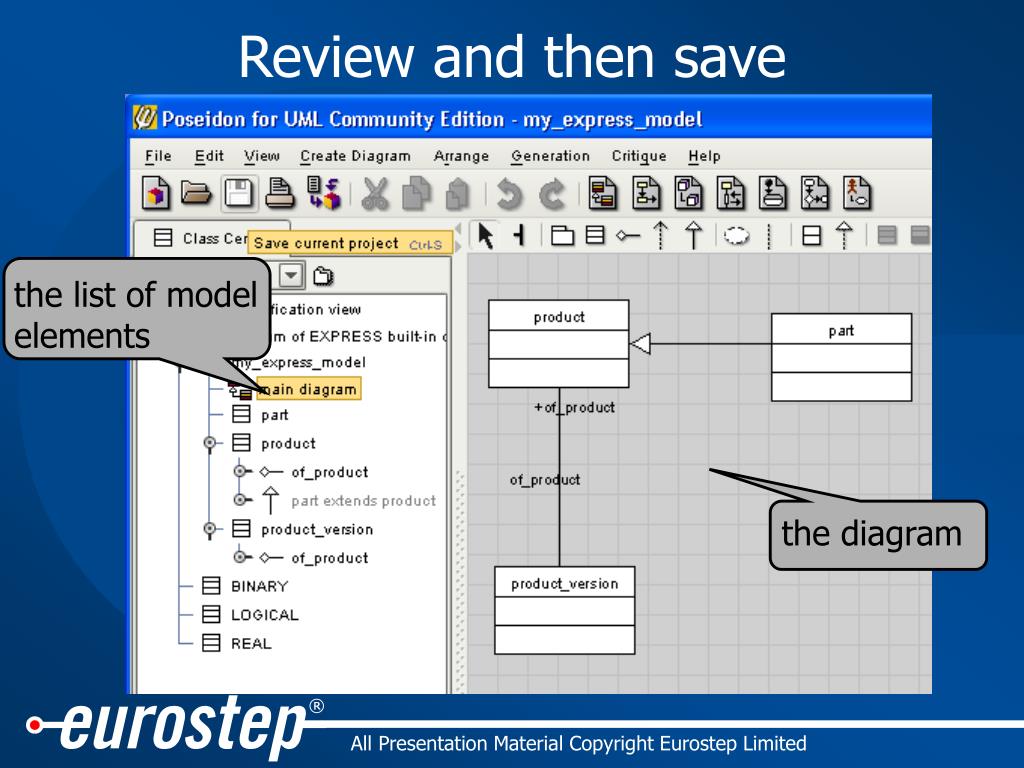Pick the dashed realization arrow tool
The height and width of the screenshot is (768, 1024).
coord(844,235)
